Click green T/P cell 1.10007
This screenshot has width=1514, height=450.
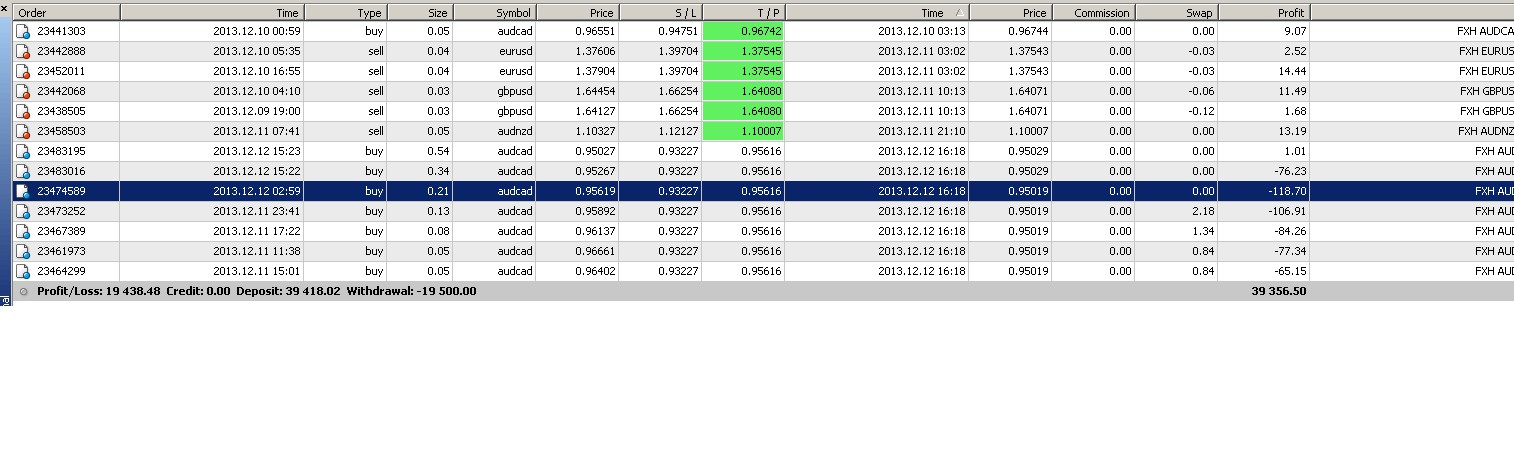(x=743, y=131)
